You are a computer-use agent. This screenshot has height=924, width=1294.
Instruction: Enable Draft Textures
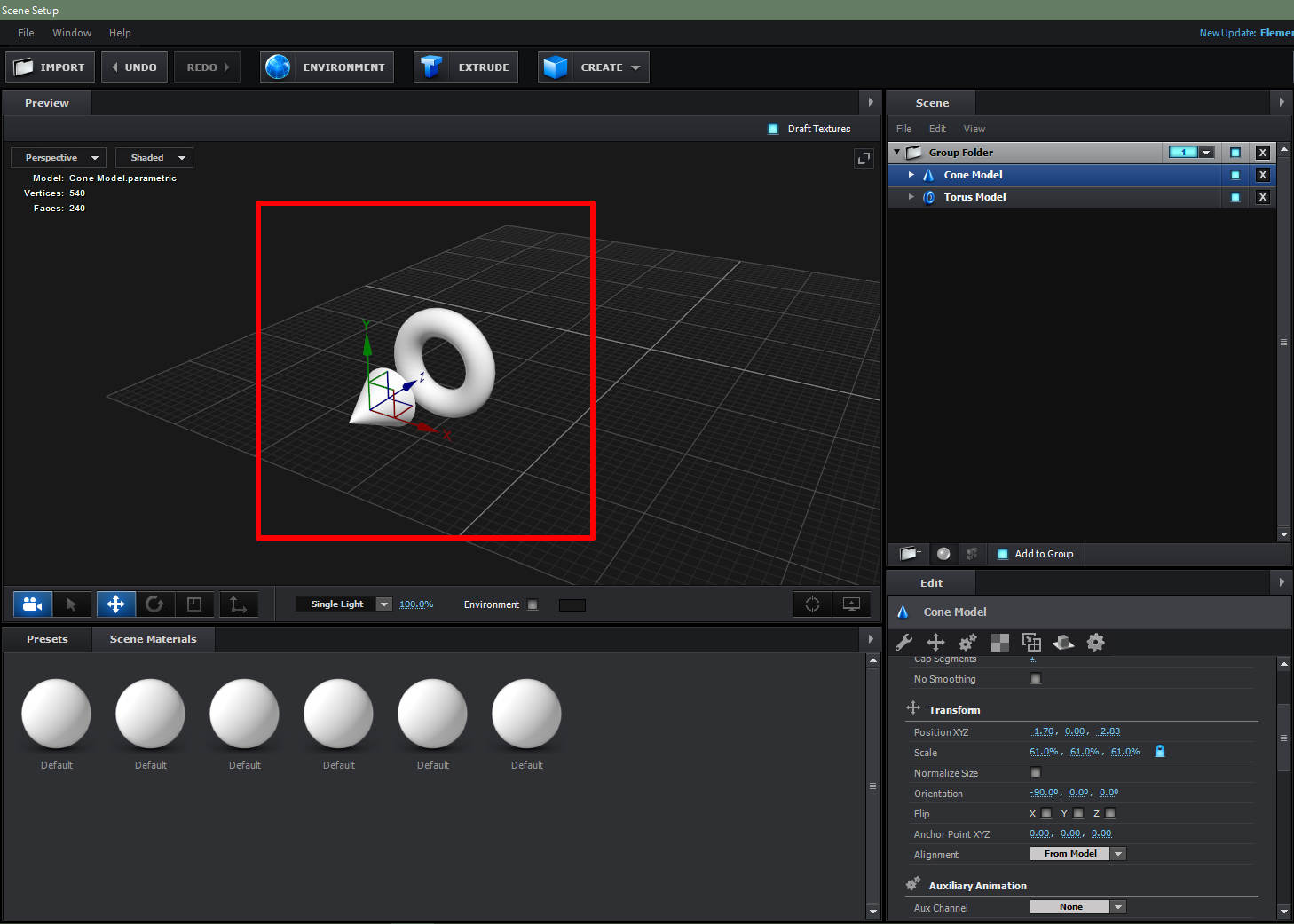772,129
